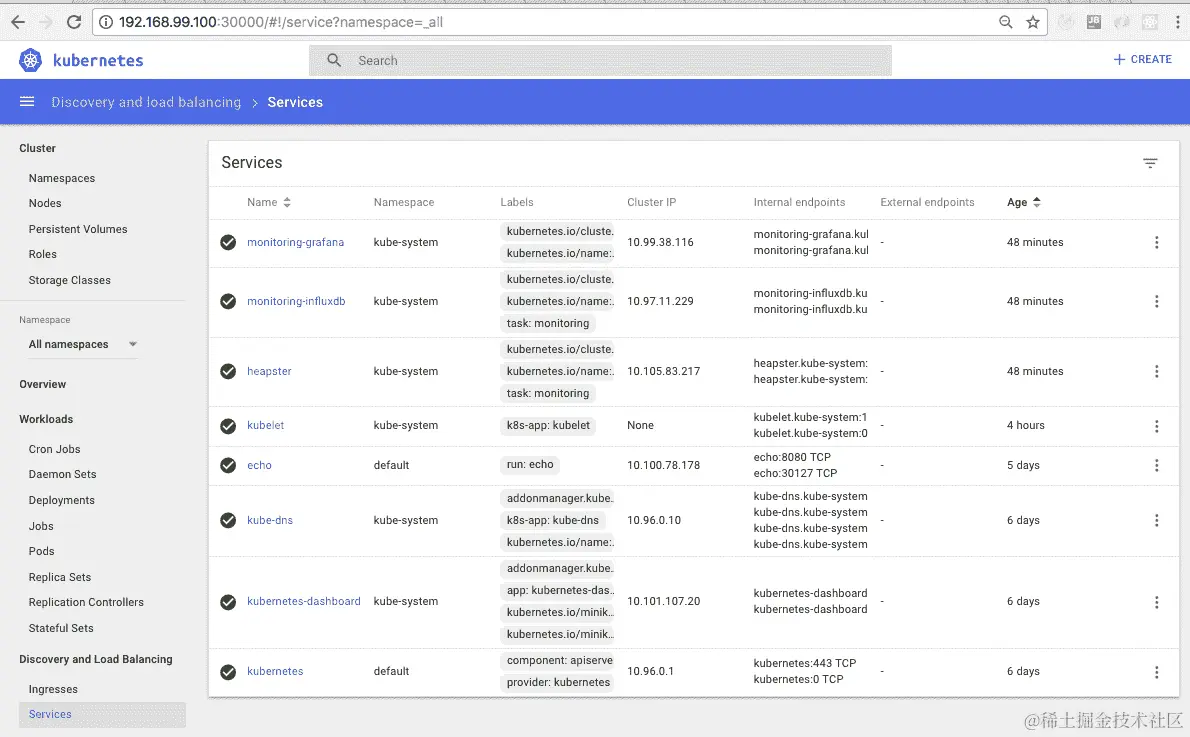Click the browser address bar URL

coord(281,22)
